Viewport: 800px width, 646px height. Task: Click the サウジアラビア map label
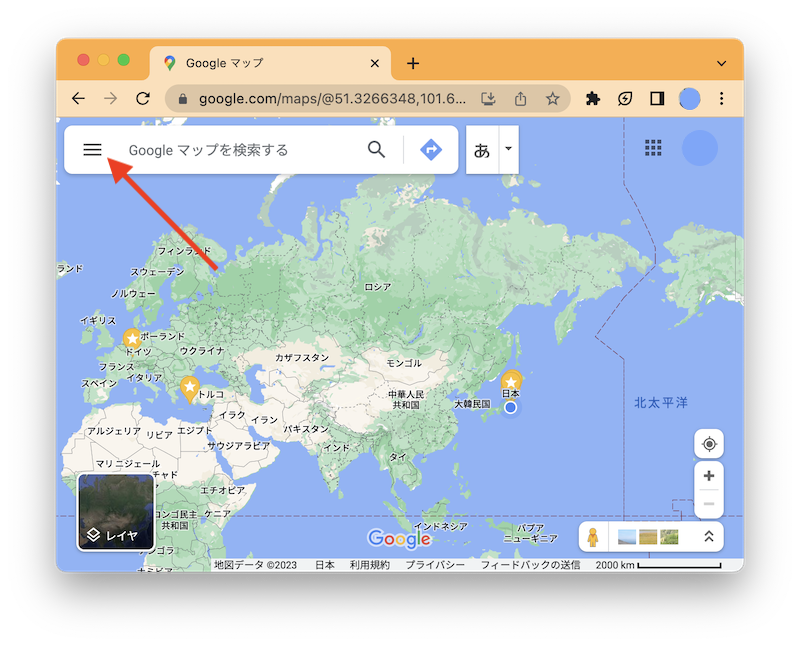click(238, 445)
